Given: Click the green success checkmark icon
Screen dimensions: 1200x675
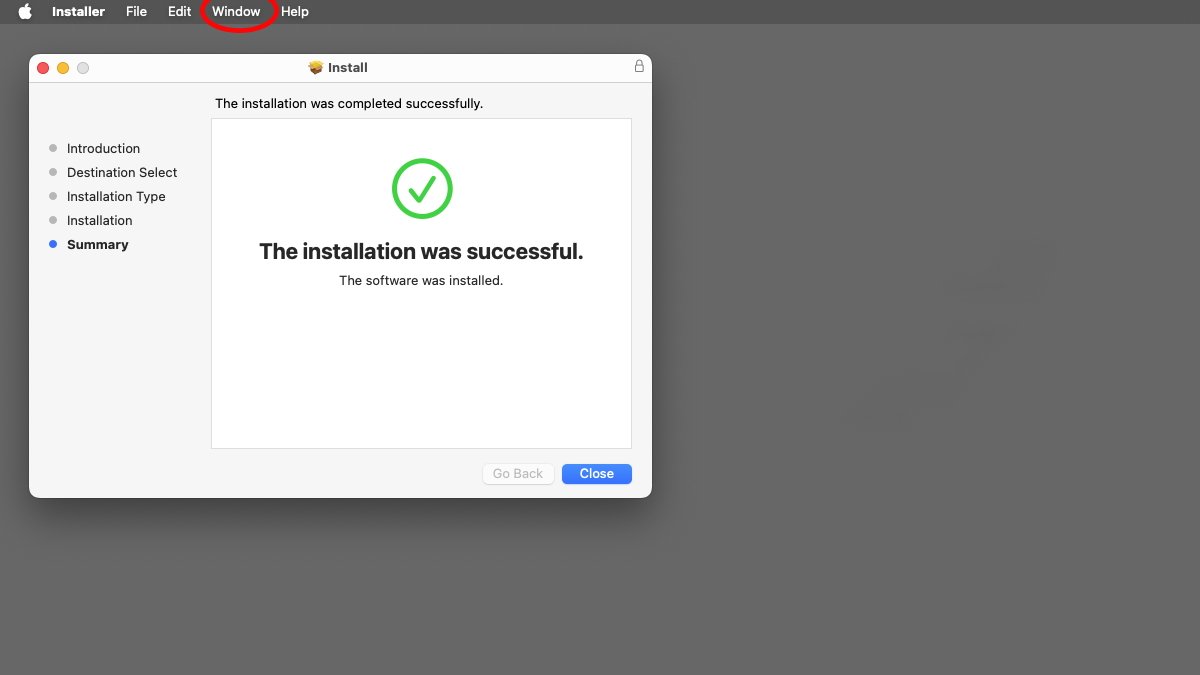Looking at the screenshot, I should click(x=422, y=188).
